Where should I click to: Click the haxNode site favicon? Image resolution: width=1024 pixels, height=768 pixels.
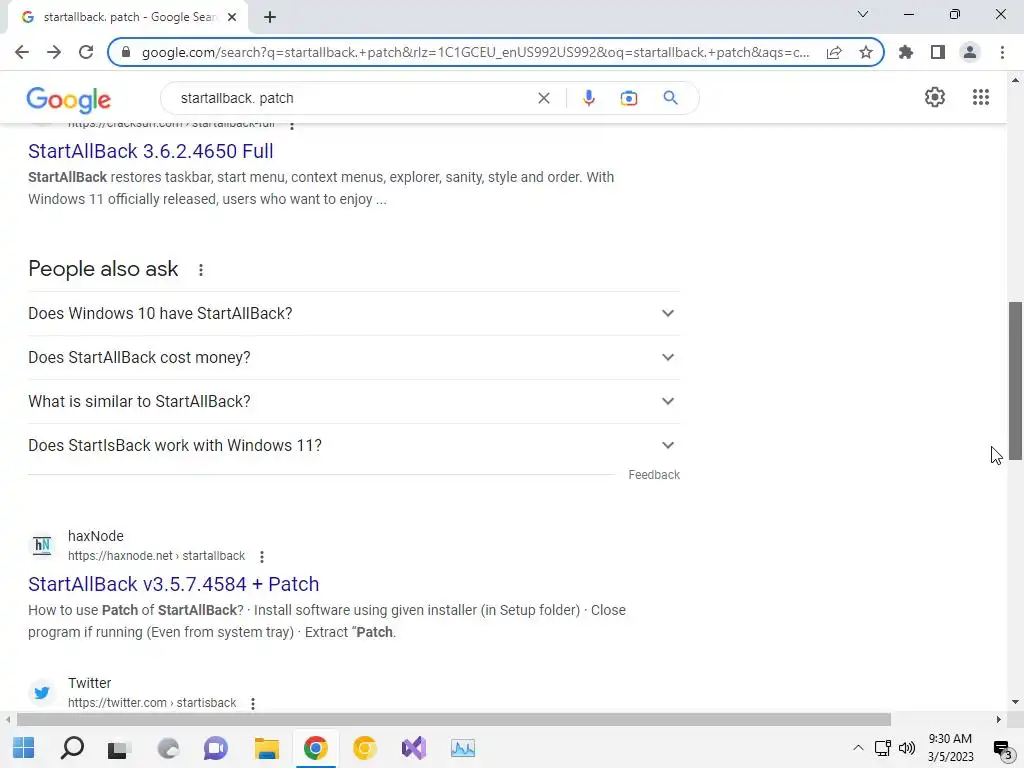pos(42,545)
